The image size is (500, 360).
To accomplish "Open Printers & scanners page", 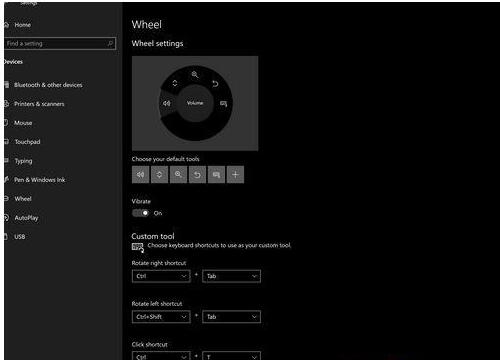I will click(x=39, y=104).
